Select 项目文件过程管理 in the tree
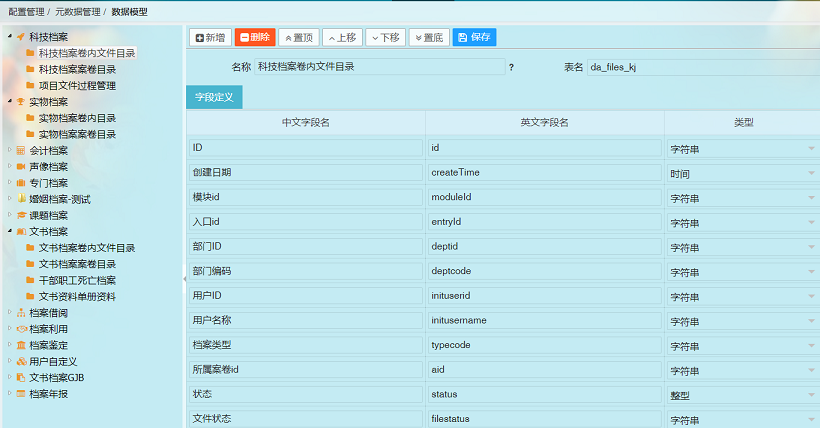Screen dimensions: 820x428 click(x=77, y=86)
